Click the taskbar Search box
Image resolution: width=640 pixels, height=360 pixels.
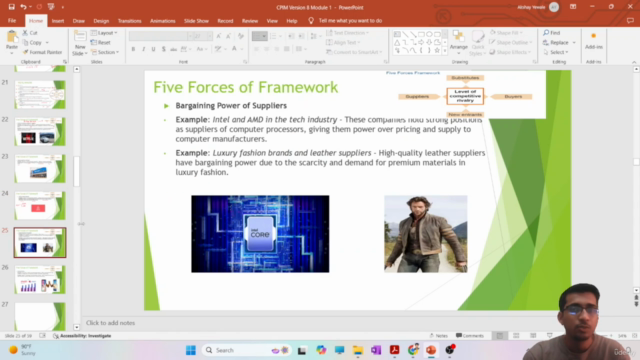[x=247, y=350]
